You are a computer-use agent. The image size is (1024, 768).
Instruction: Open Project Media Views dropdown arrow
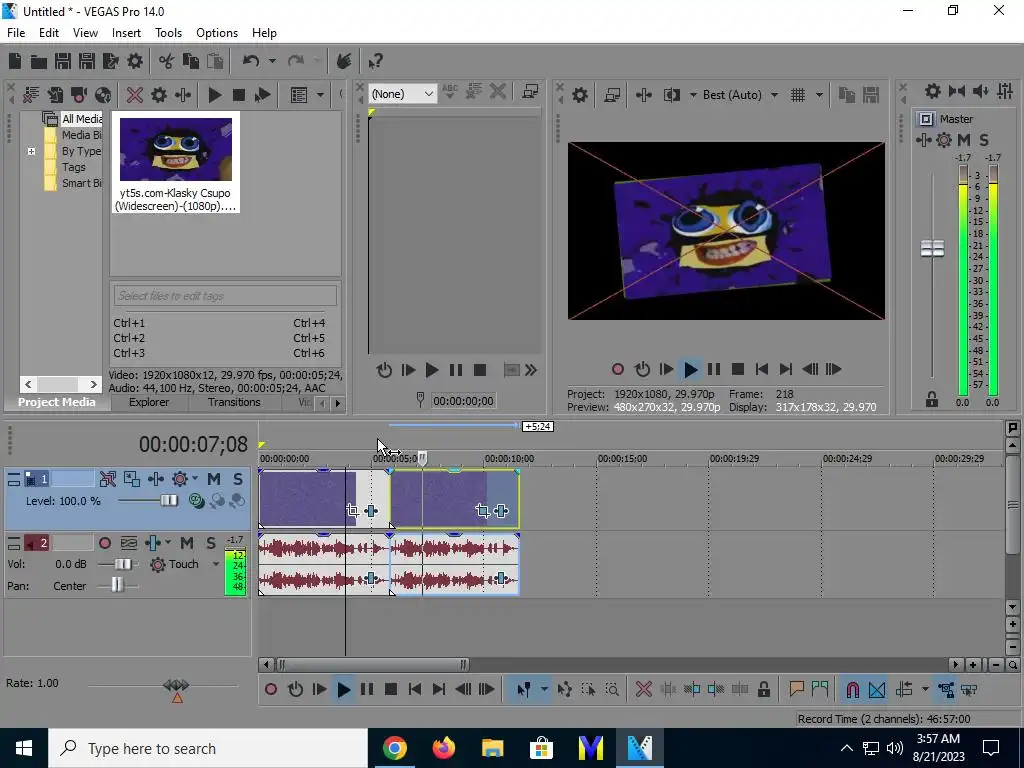point(320,95)
